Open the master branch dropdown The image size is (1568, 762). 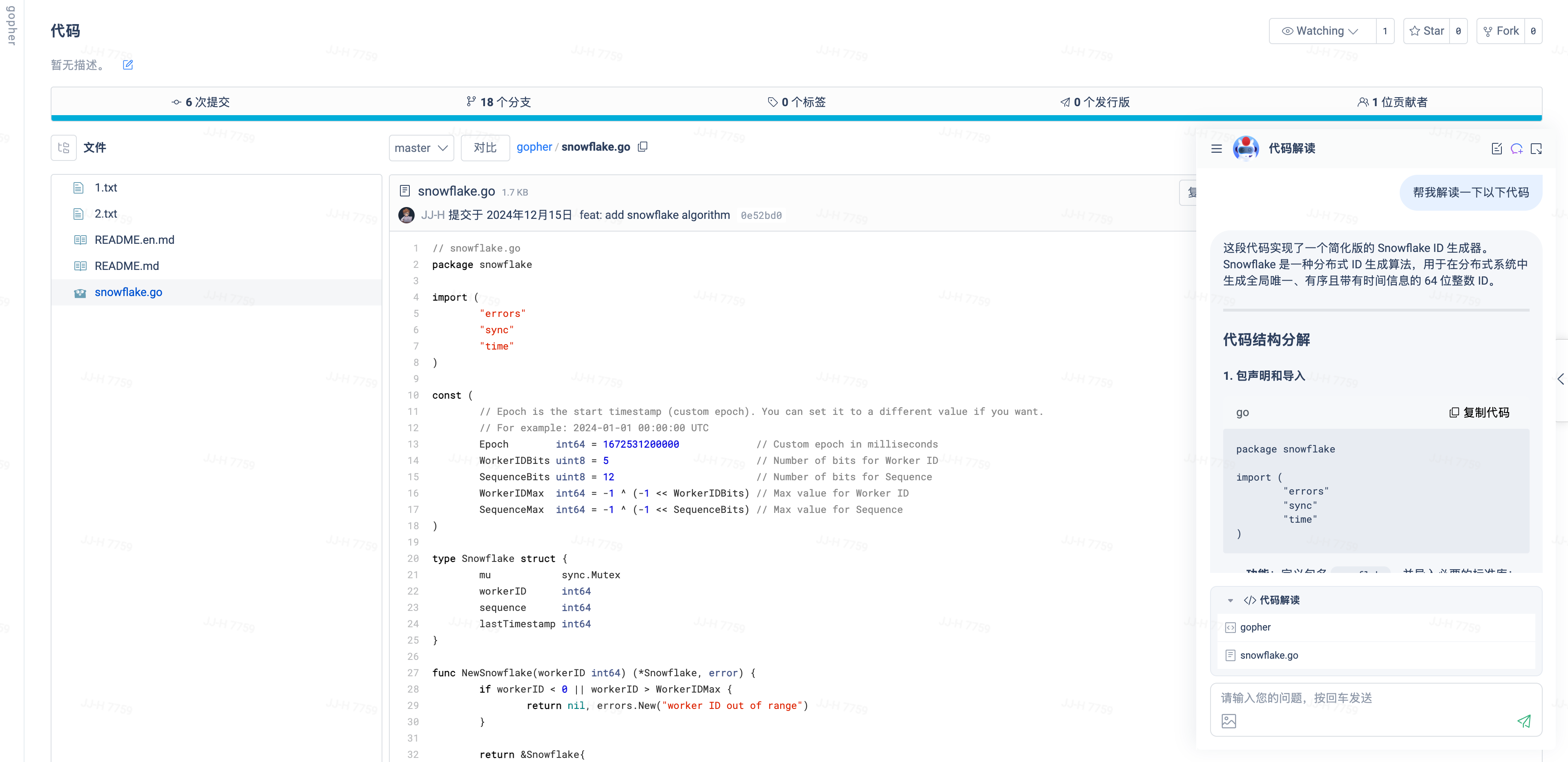click(421, 148)
